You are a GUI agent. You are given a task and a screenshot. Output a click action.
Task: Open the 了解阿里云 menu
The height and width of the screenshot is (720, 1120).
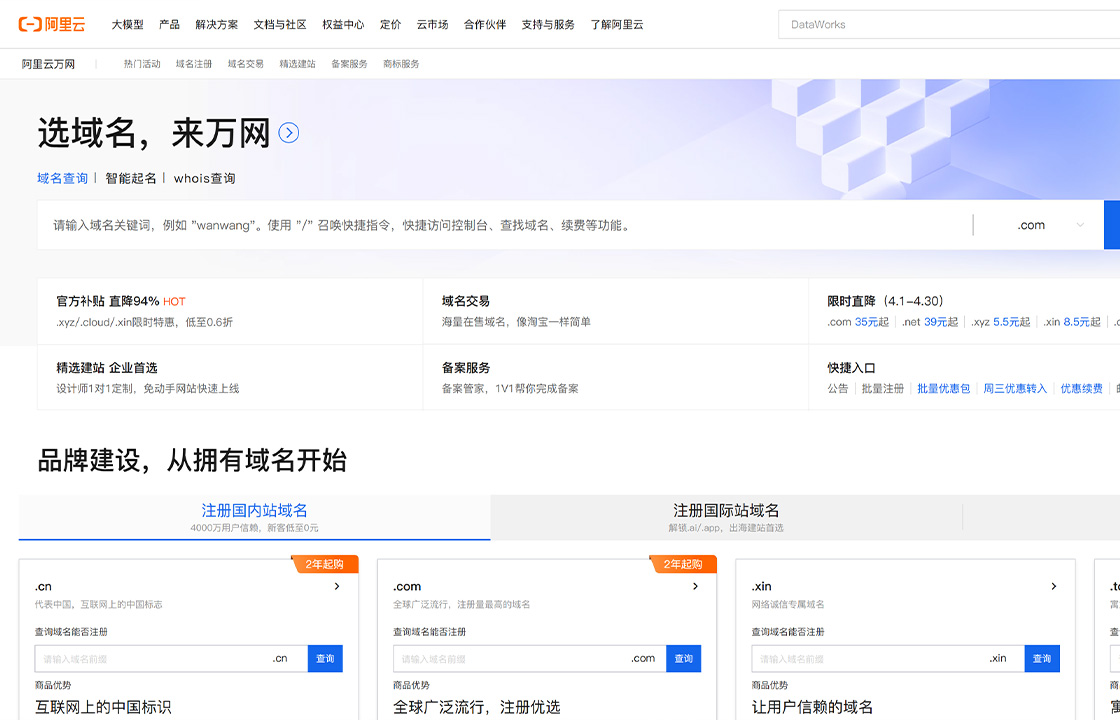[x=616, y=24]
